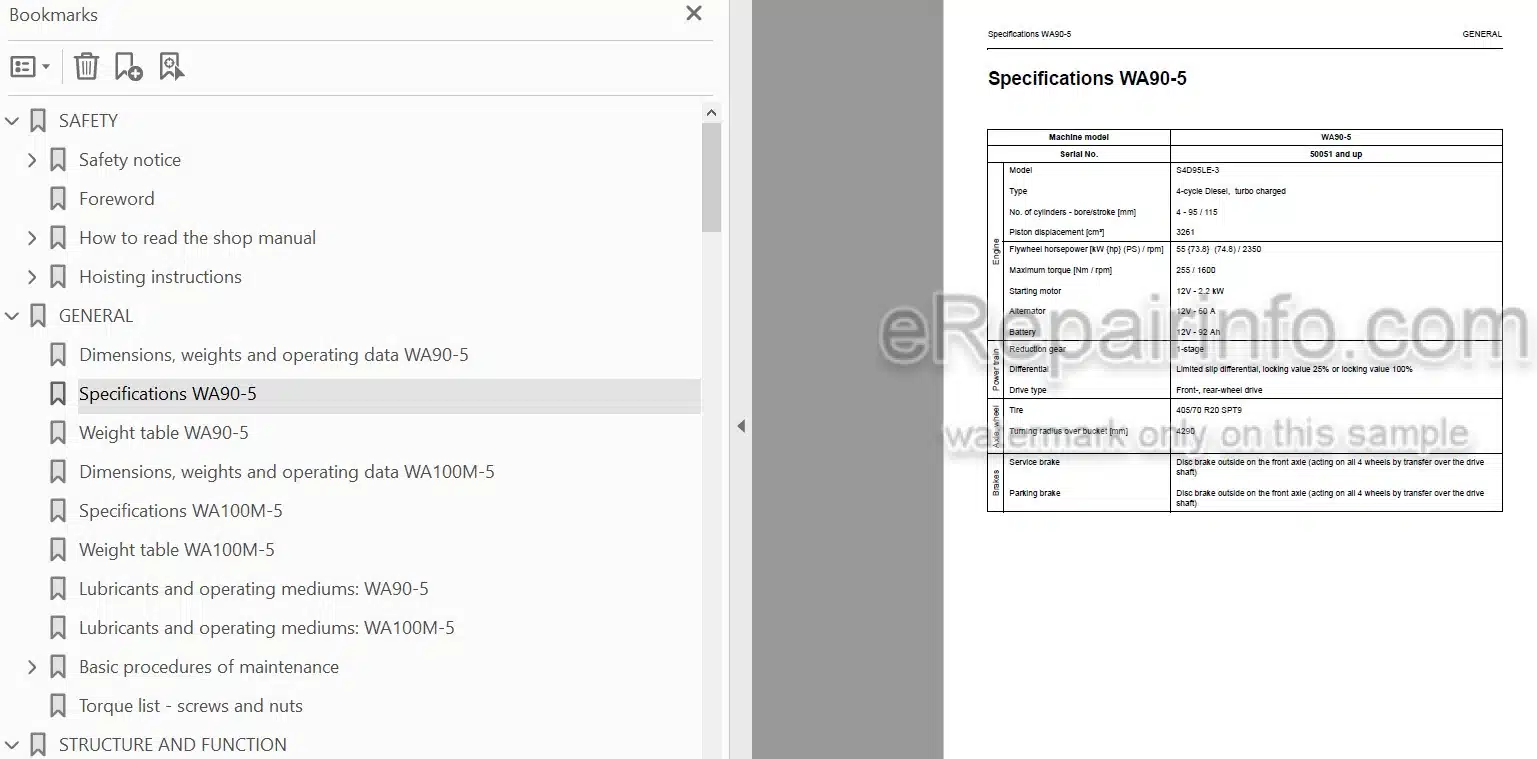
Task: Click serial number 50051 and up cell
Action: (1335, 154)
